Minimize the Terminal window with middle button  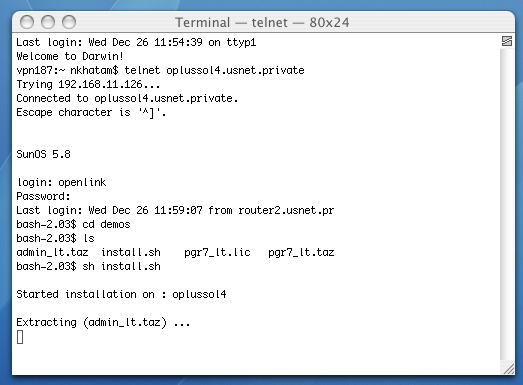(x=48, y=22)
